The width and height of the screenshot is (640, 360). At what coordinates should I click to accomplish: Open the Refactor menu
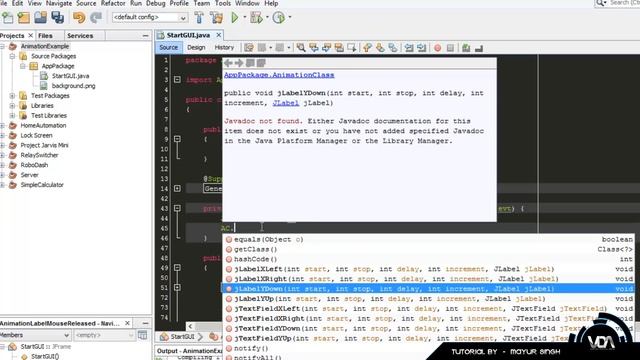pyautogui.click(x=113, y=3)
